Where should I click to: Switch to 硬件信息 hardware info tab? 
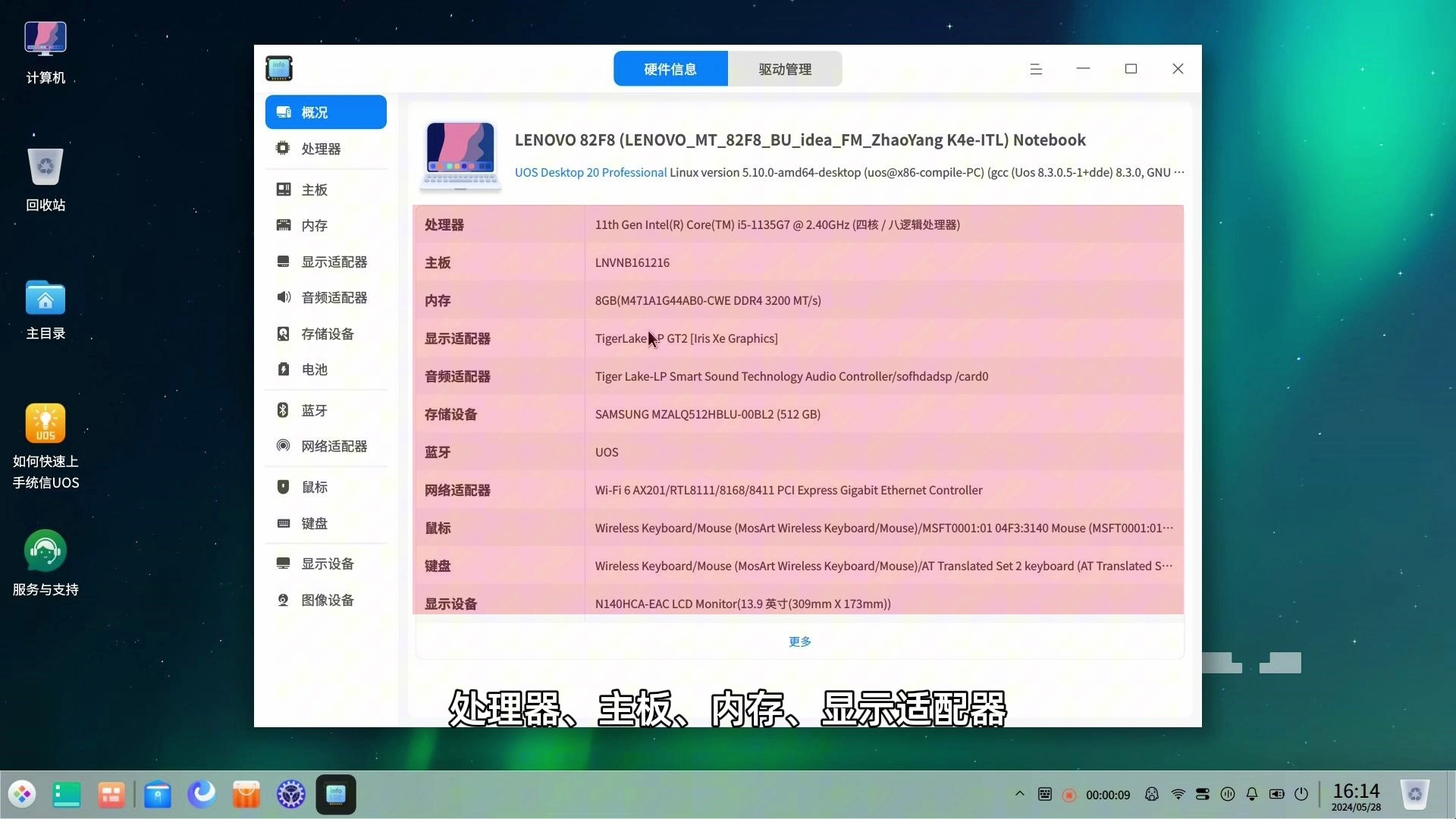[x=670, y=69]
